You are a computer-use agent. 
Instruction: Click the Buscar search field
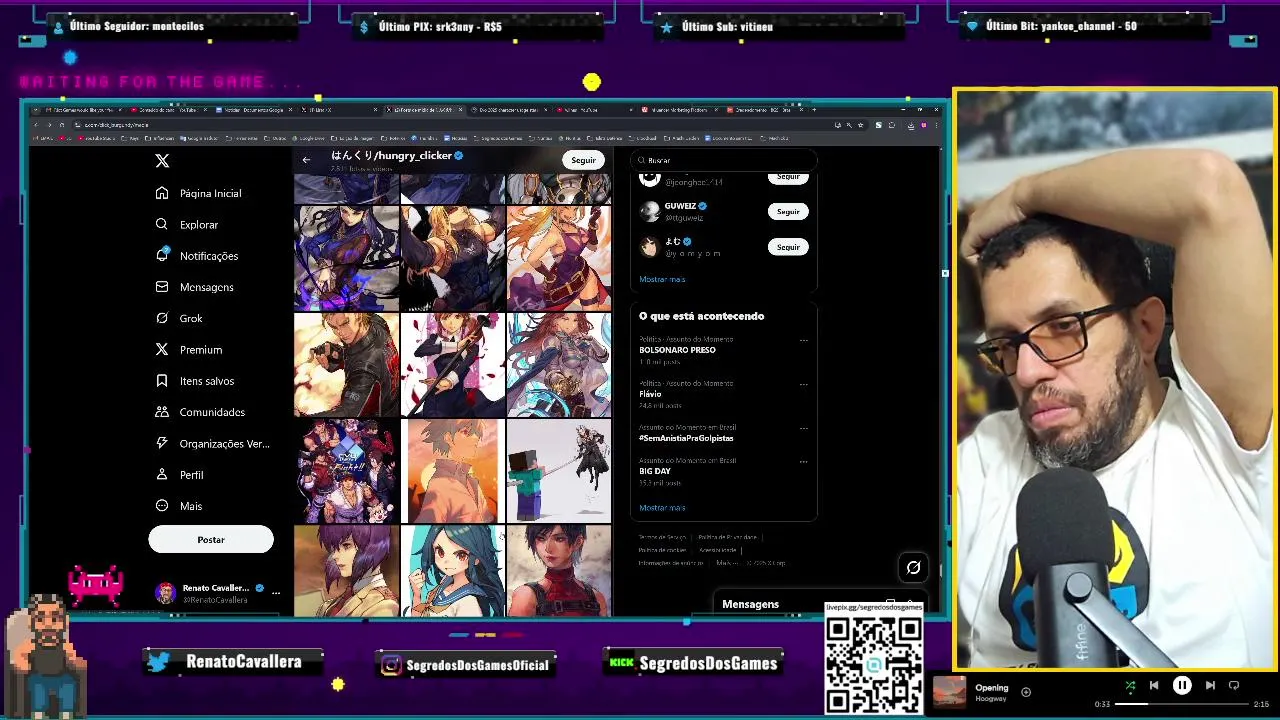click(723, 160)
